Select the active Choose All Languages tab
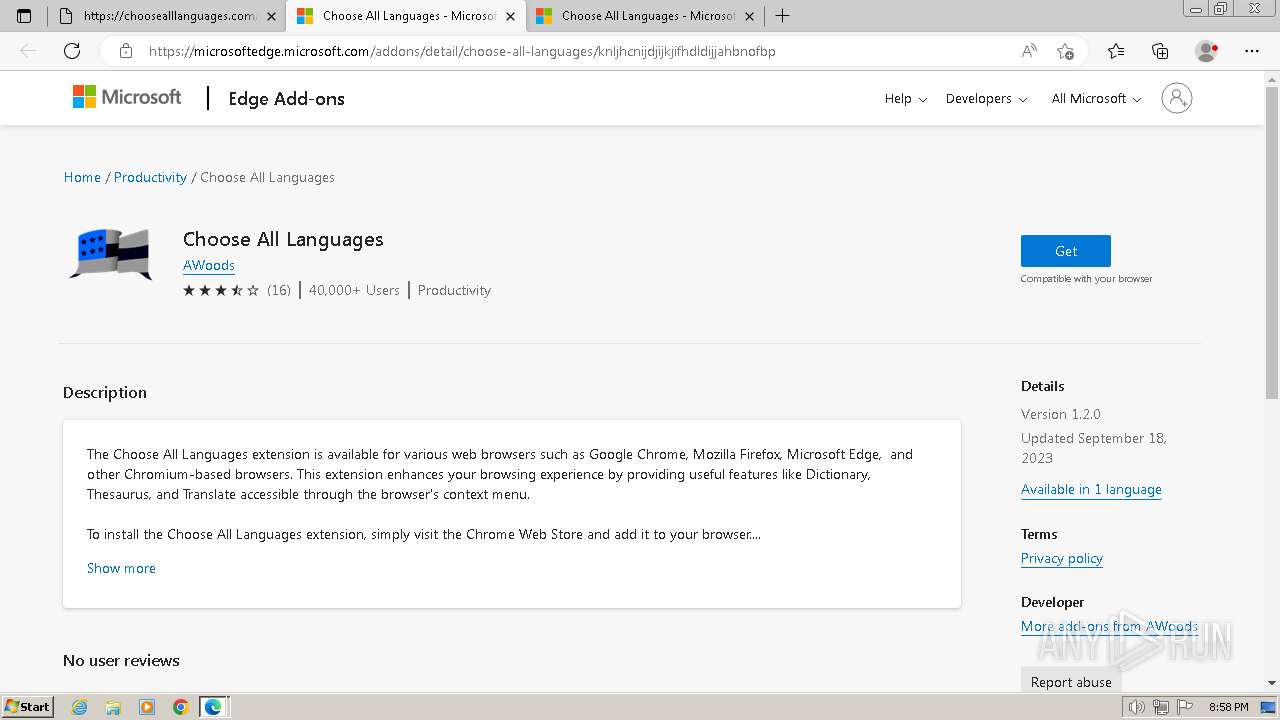The width and height of the screenshot is (1280, 720). click(x=406, y=16)
